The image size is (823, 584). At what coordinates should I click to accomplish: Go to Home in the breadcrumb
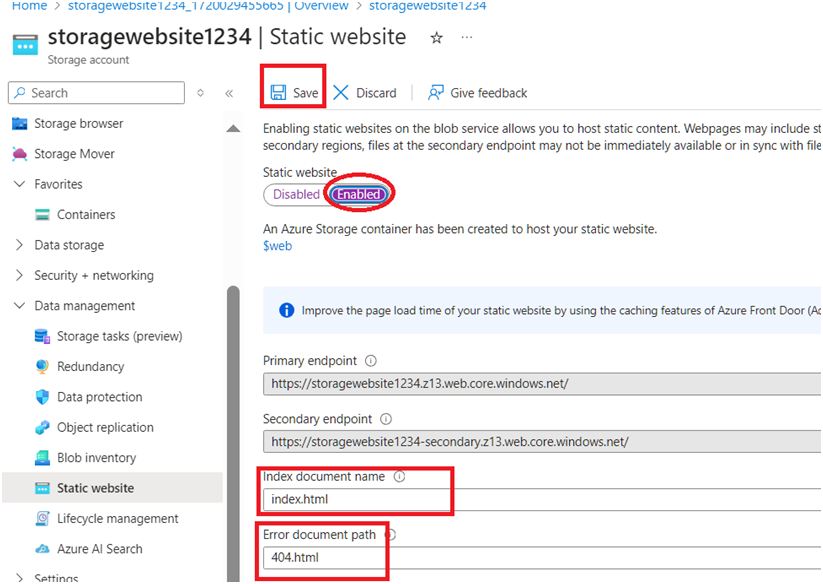tap(29, 6)
